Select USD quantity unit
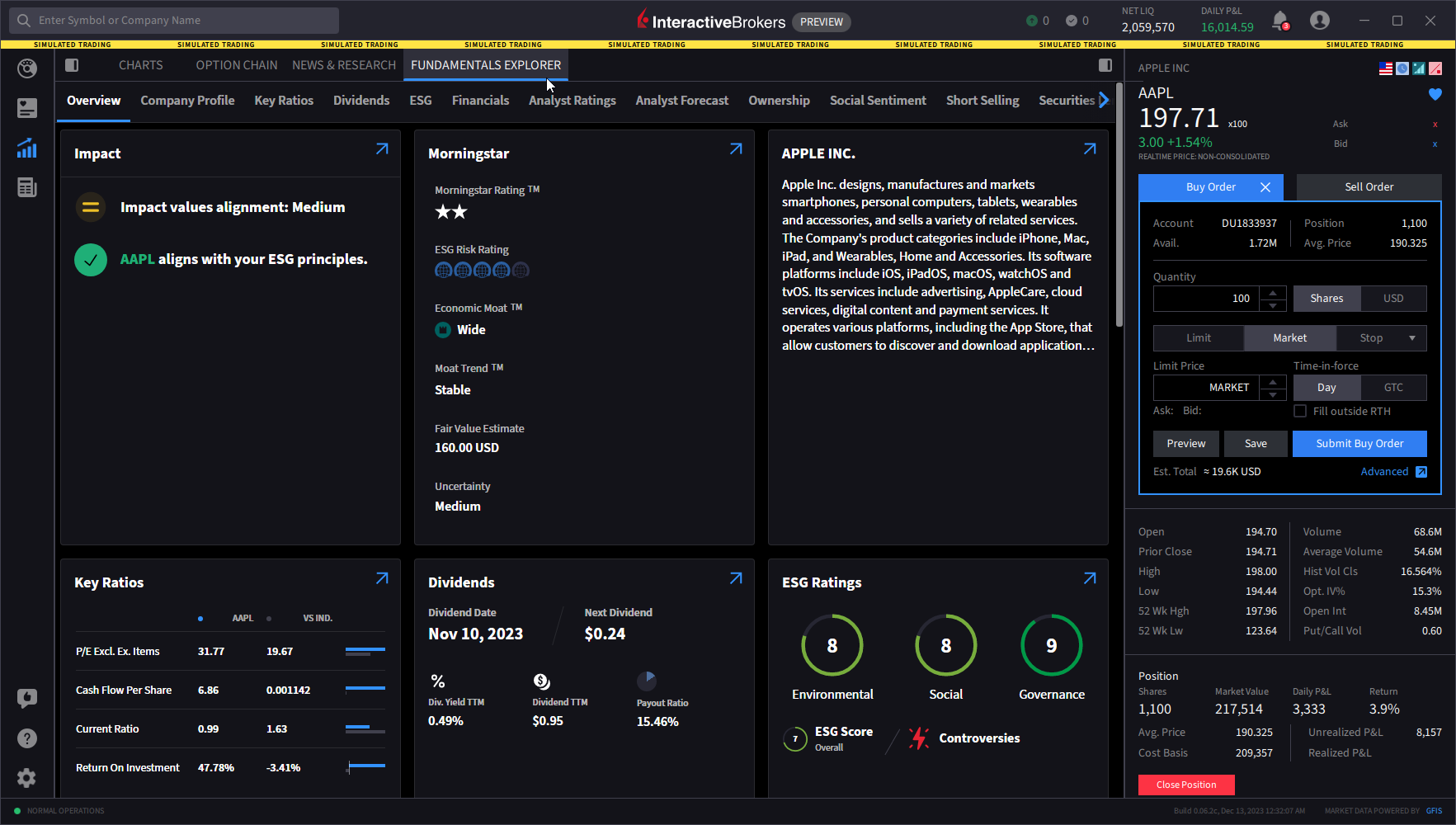The image size is (1456, 825). 1393,299
